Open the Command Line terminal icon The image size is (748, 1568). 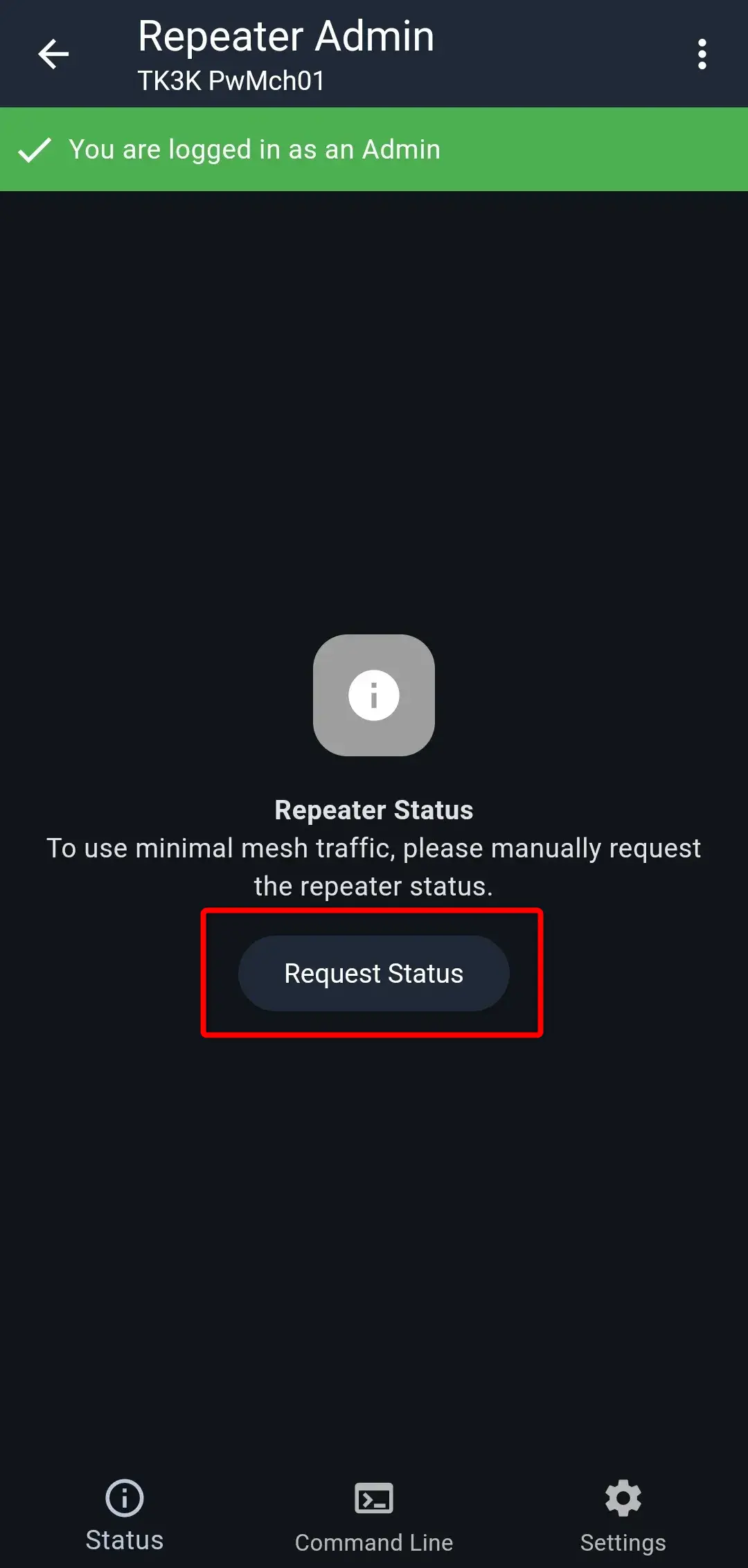pos(374,1498)
